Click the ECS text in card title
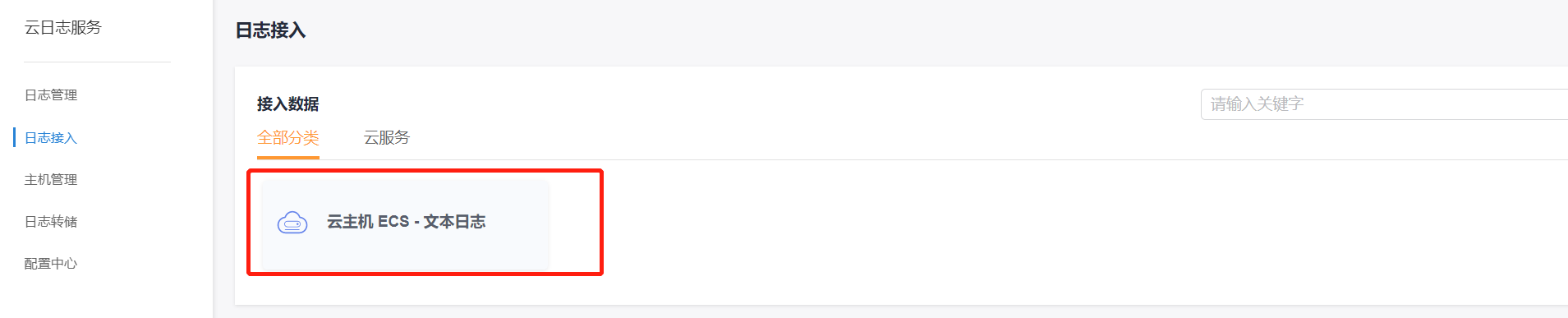The height and width of the screenshot is (318, 1568). (x=393, y=222)
